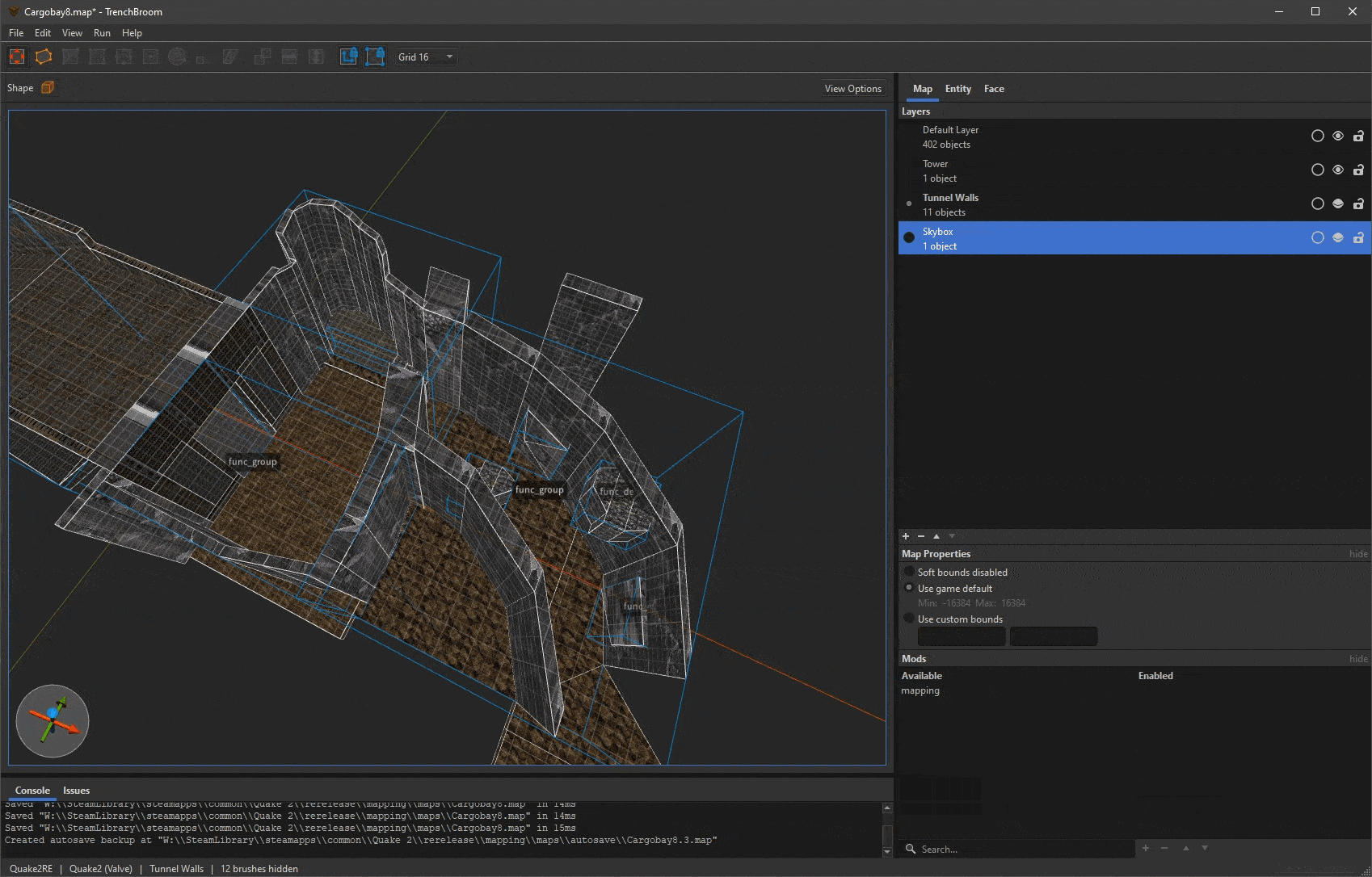Screen dimensions: 1372x877
Task: Toggle omit-from-export circle on Skybox layer
Action: (x=1318, y=237)
